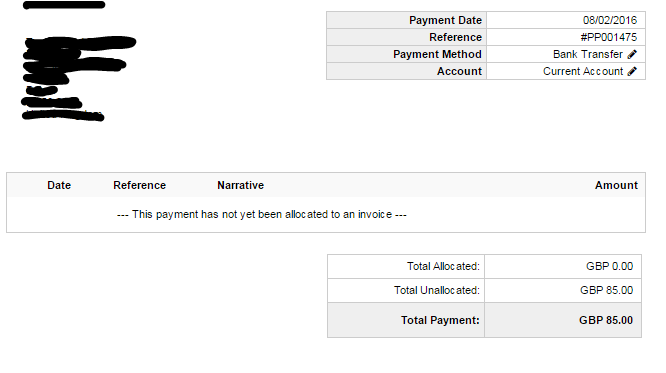Click the Total Payment GBP 85.00 amount
The height and width of the screenshot is (373, 666).
pos(606,320)
